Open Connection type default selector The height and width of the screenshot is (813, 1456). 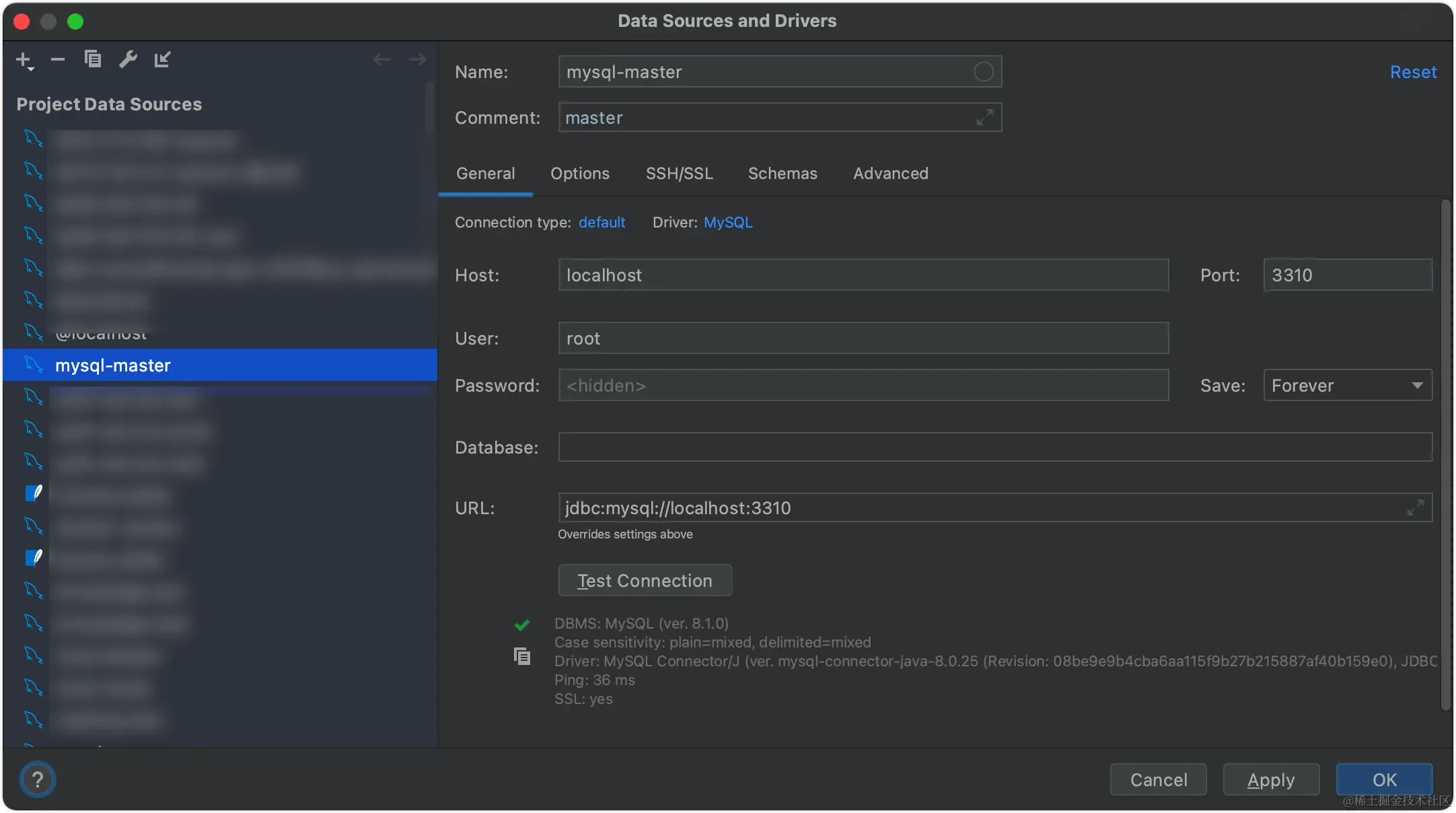coord(602,223)
